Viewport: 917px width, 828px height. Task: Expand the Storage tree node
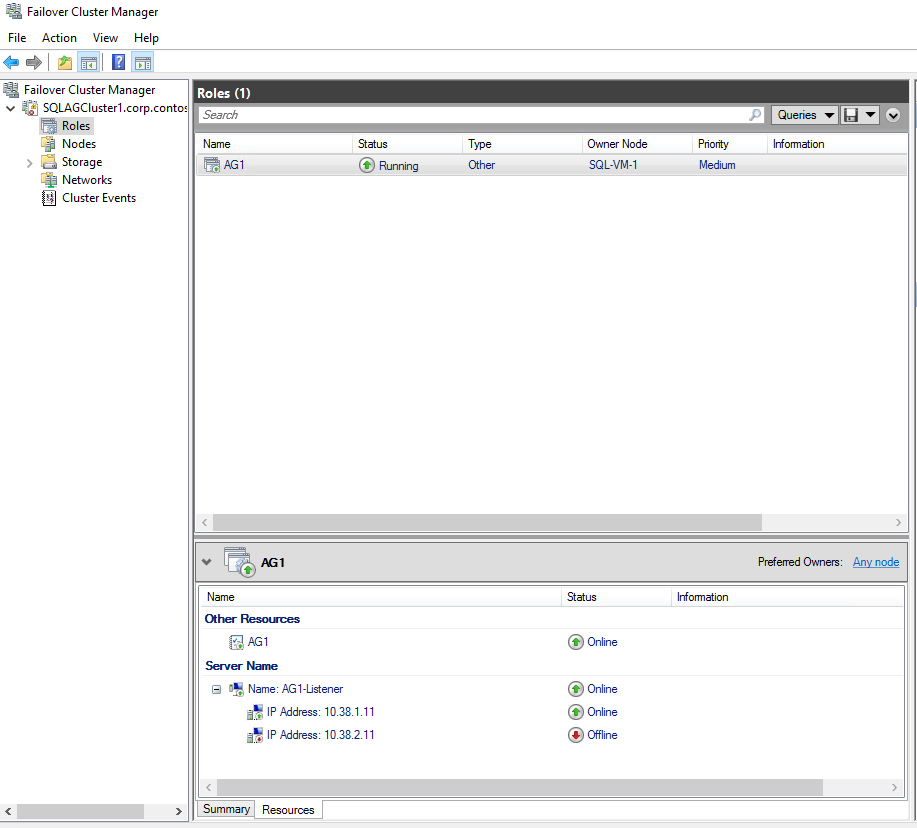[x=29, y=163]
